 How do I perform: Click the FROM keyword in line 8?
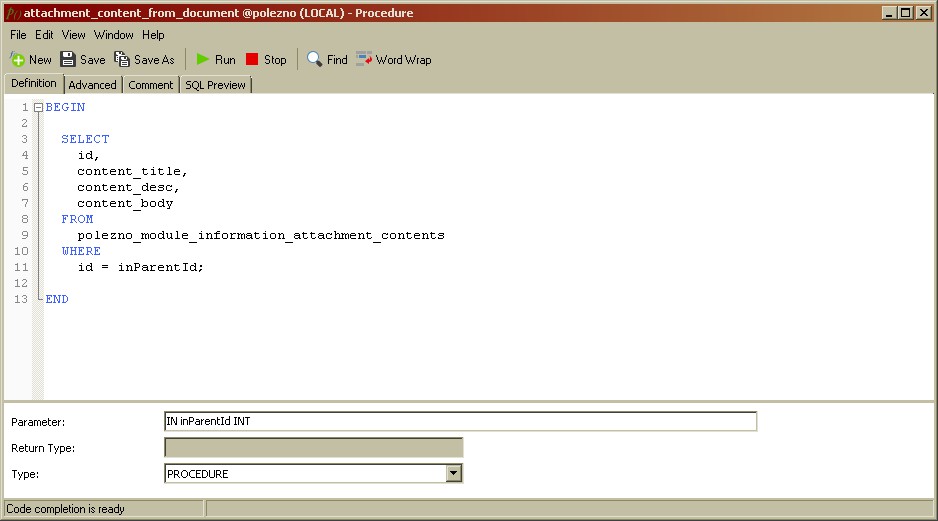77,220
